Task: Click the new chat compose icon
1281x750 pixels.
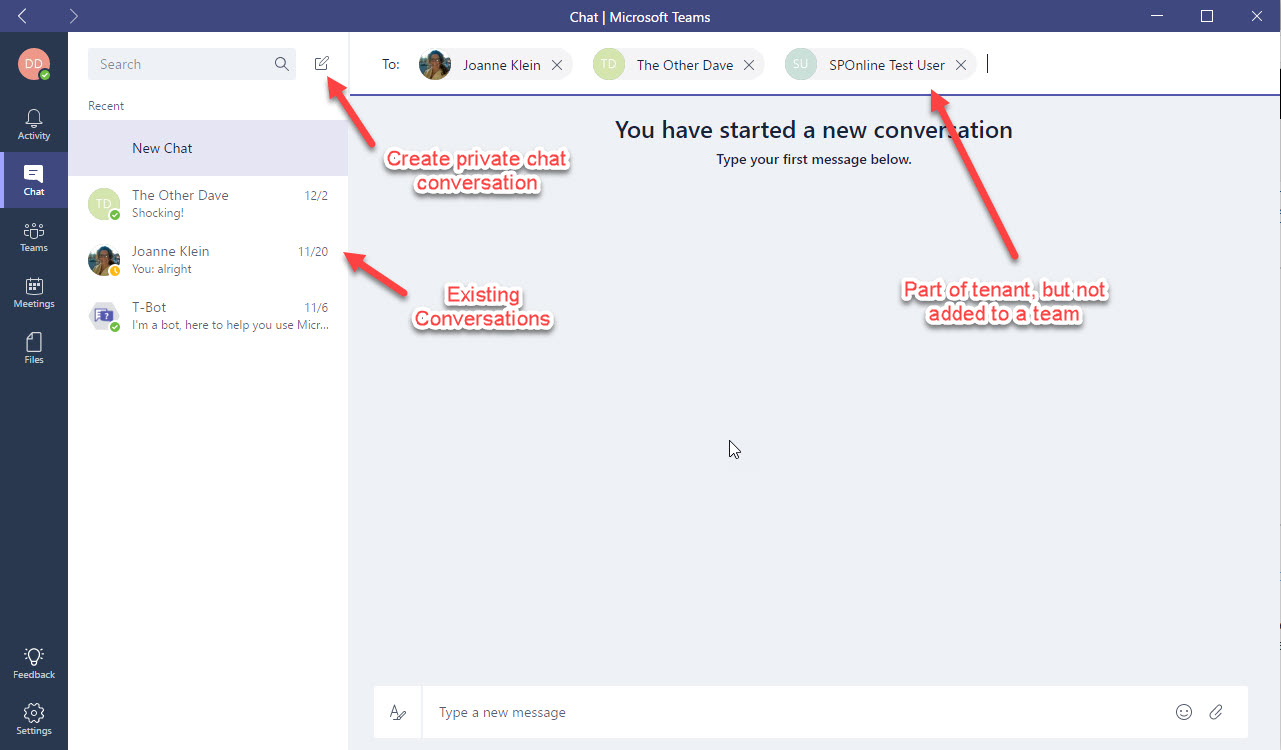Action: click(321, 64)
